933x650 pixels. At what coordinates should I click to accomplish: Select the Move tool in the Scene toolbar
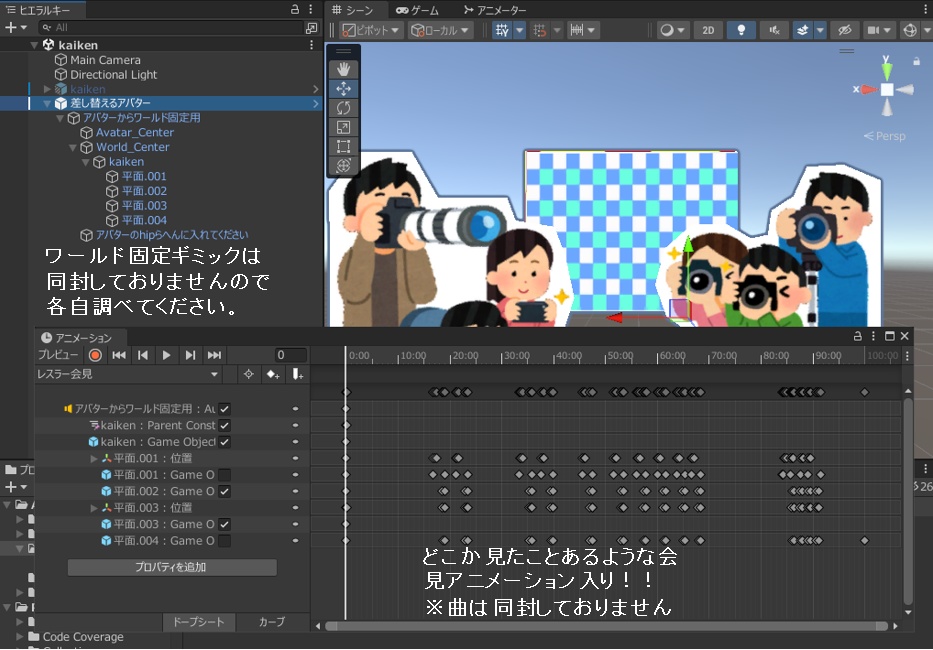coord(343,88)
